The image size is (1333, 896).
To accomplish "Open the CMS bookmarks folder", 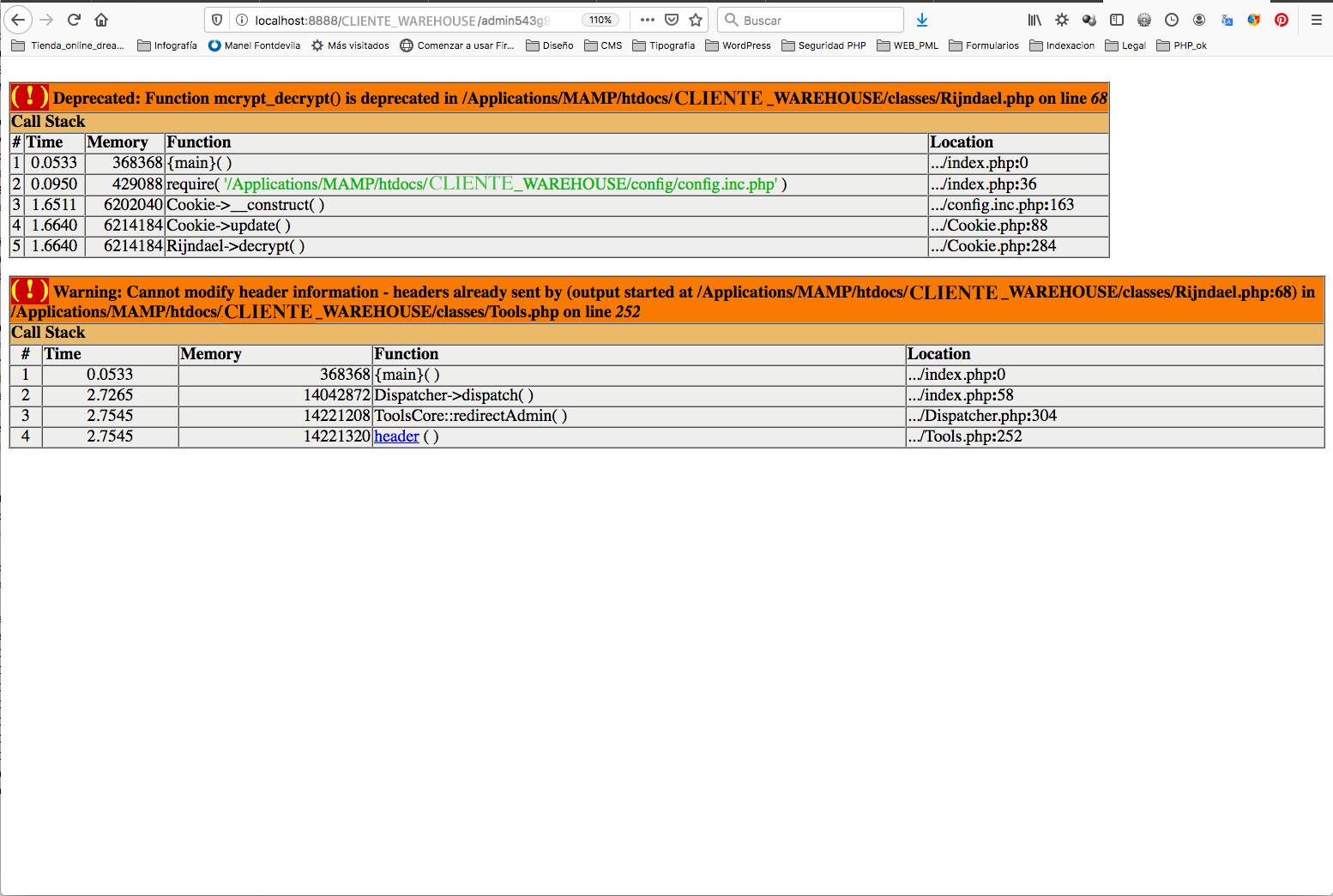I will coord(603,45).
